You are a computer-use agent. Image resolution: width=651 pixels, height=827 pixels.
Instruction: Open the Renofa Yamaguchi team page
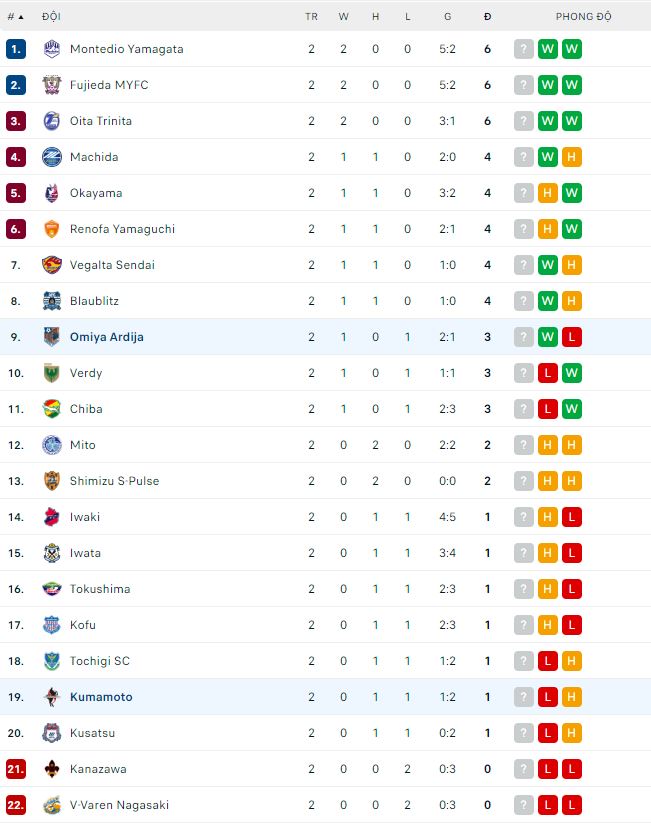pos(122,229)
